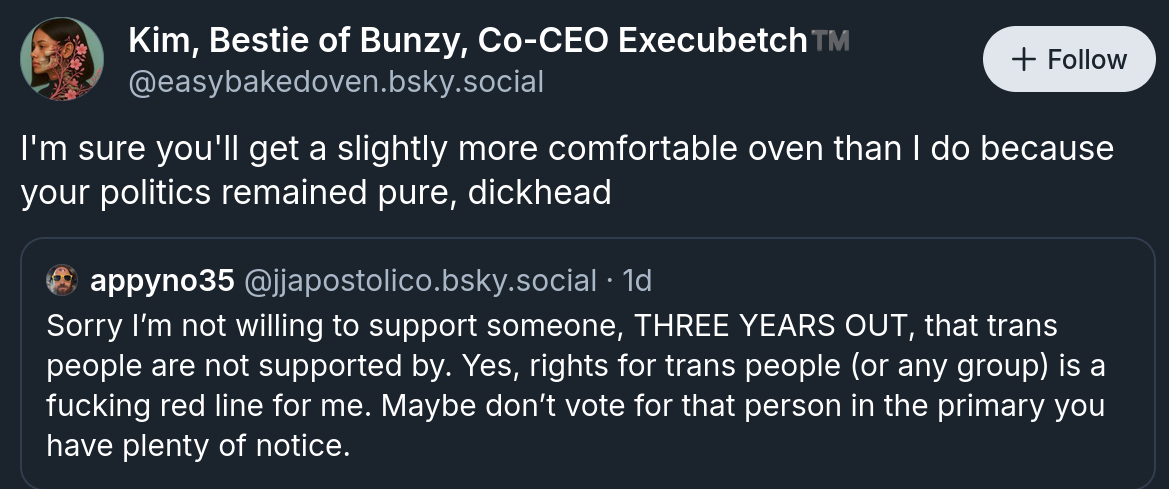The height and width of the screenshot is (489, 1169).
Task: Click the plus icon on the Follow button
Action: [x=1022, y=59]
